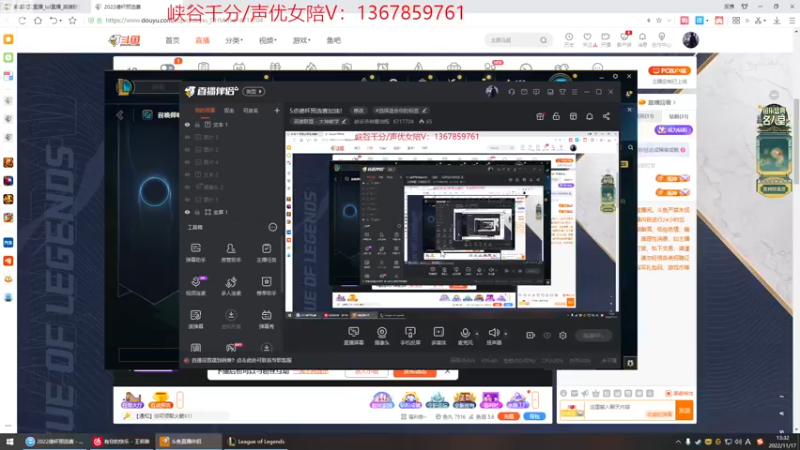This screenshot has height=450, width=800.
Task: Open the 房管助手 tool
Action: pos(231,253)
